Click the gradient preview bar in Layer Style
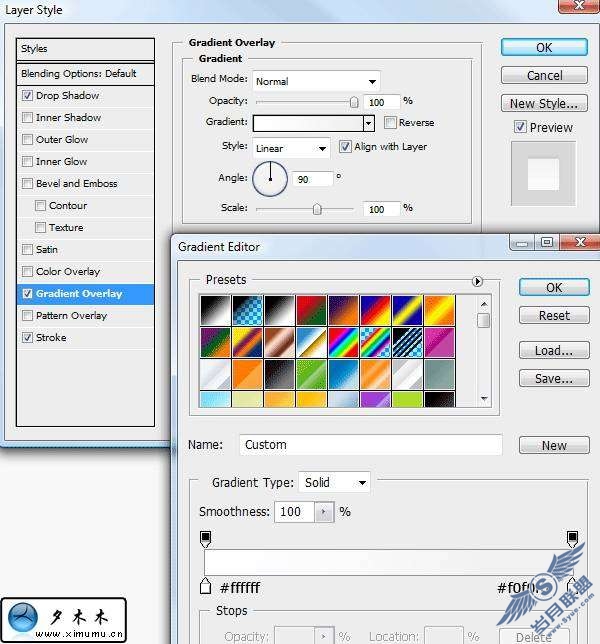This screenshot has width=600, height=644. [x=308, y=123]
